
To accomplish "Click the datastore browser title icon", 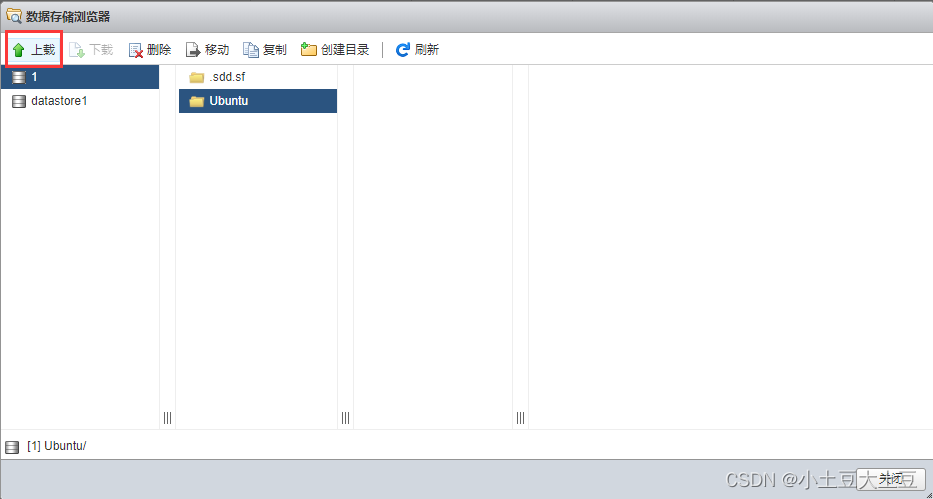I will click(x=14, y=16).
